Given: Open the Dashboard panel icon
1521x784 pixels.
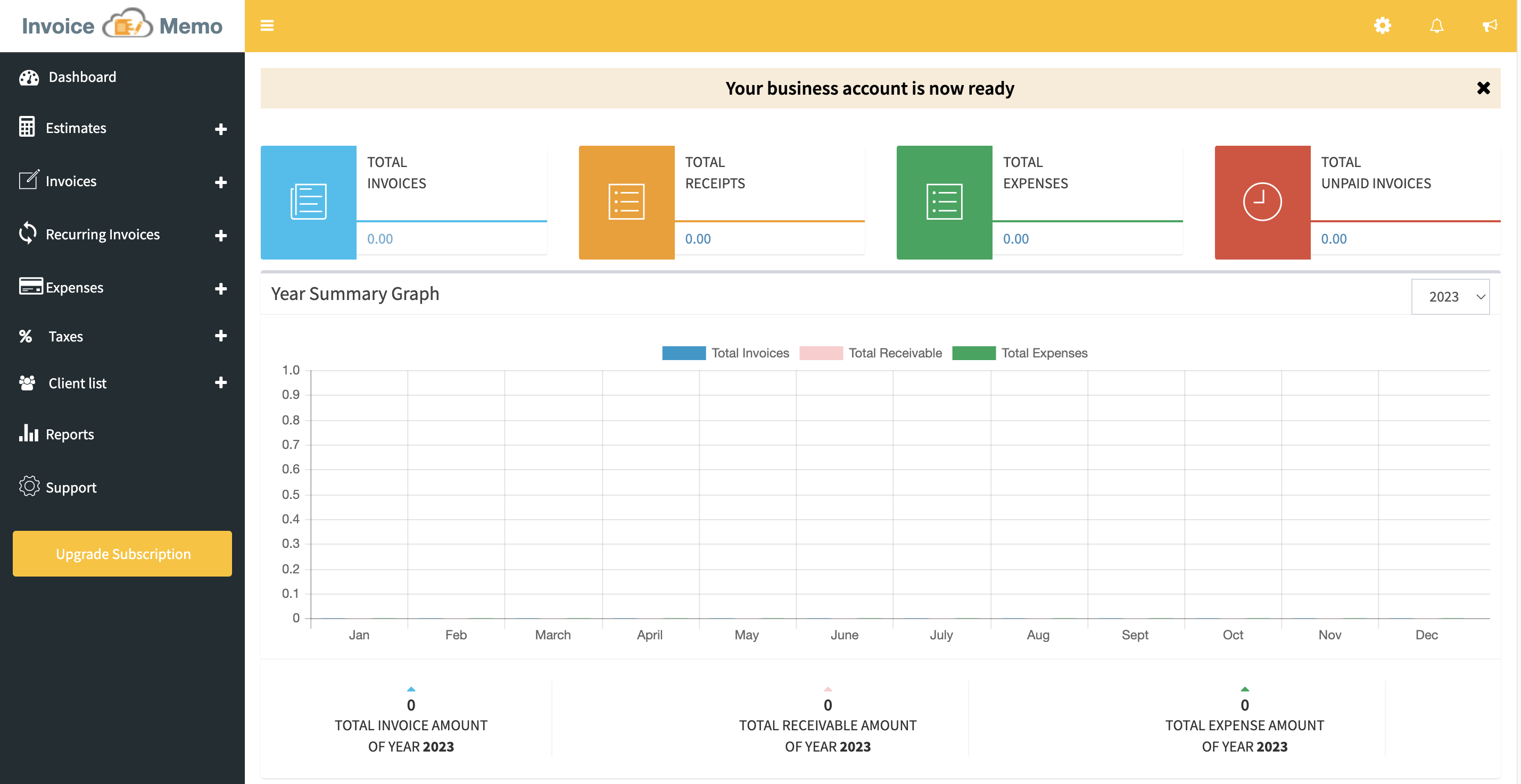Looking at the screenshot, I should click(x=29, y=77).
